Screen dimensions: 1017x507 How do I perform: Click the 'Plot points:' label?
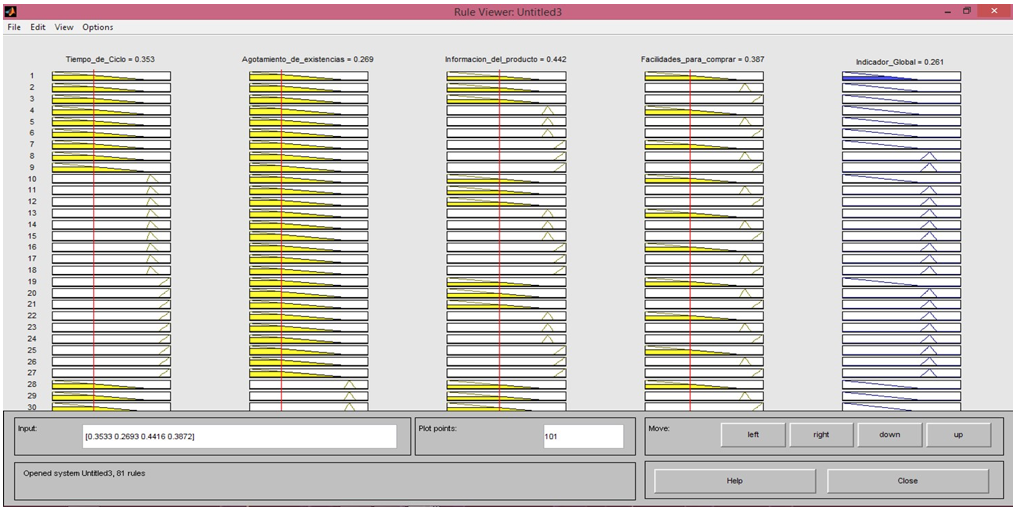tap(438, 429)
